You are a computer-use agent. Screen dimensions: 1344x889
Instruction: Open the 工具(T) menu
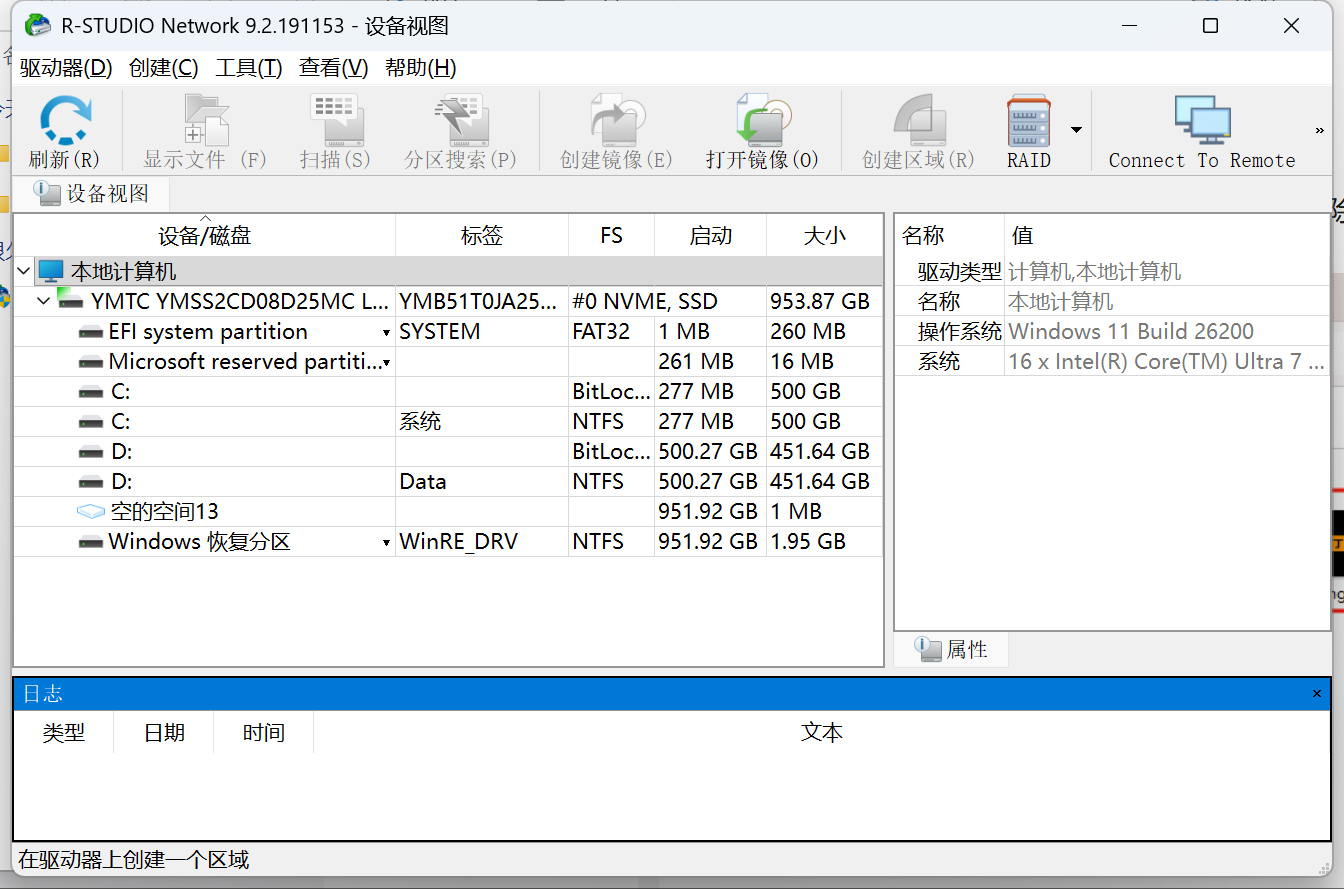pyautogui.click(x=249, y=68)
